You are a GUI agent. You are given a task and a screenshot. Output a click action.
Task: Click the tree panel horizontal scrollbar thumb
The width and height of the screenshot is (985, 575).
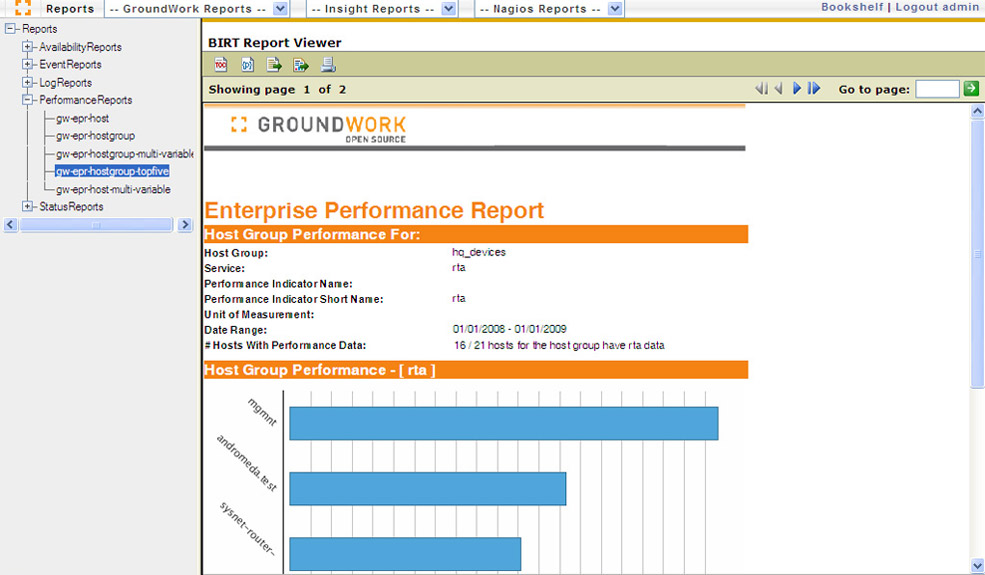(96, 224)
